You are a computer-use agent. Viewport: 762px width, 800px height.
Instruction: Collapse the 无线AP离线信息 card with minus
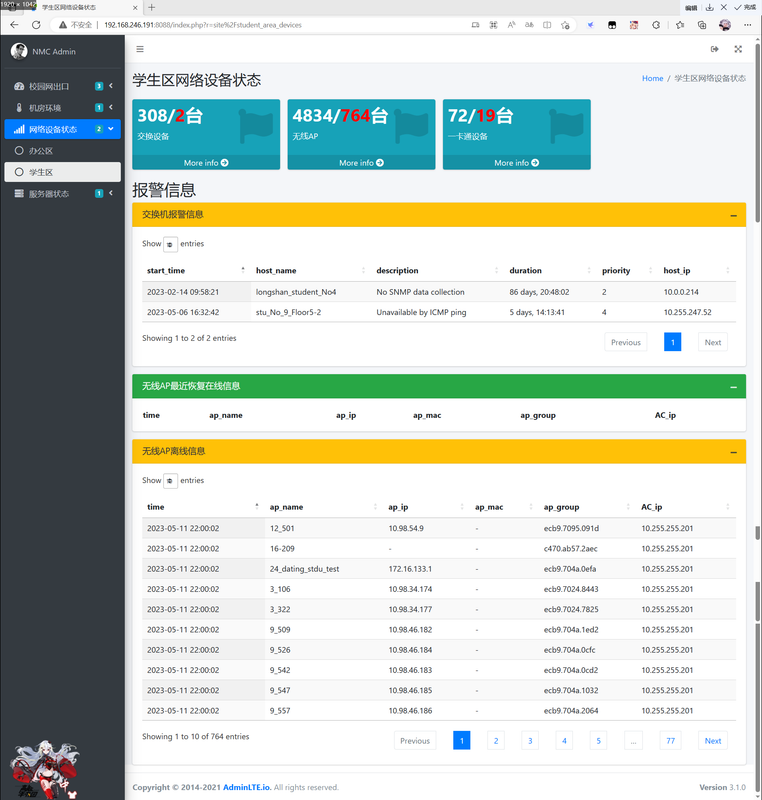[733, 452]
